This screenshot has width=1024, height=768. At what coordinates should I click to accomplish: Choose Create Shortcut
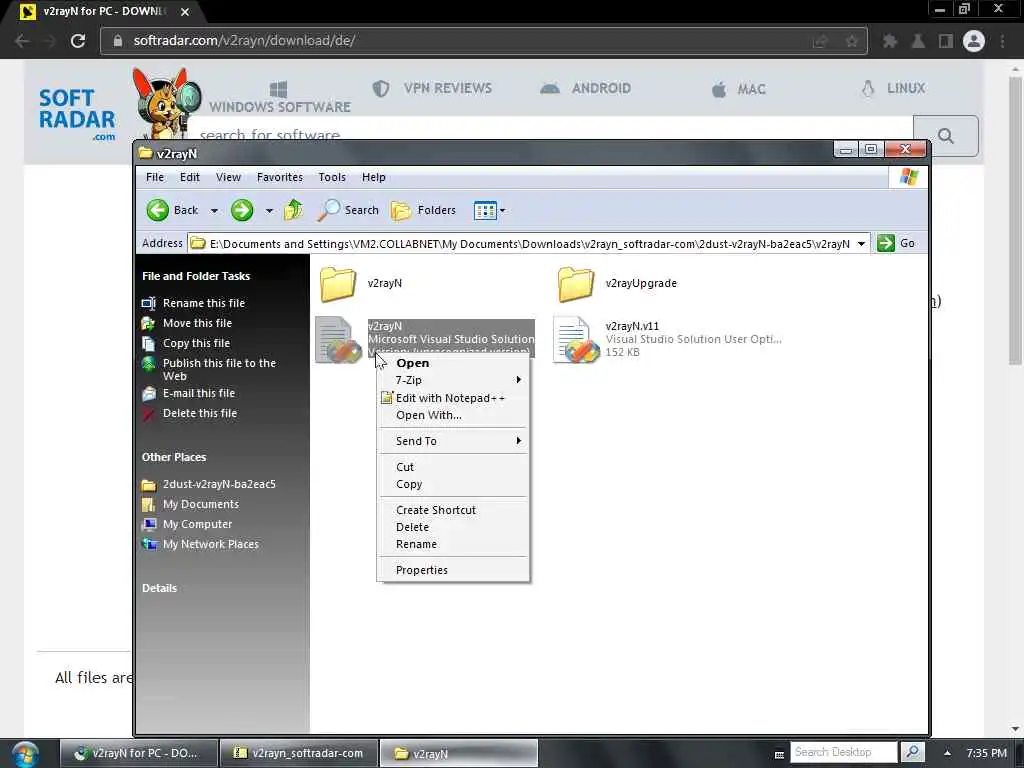(453, 510)
